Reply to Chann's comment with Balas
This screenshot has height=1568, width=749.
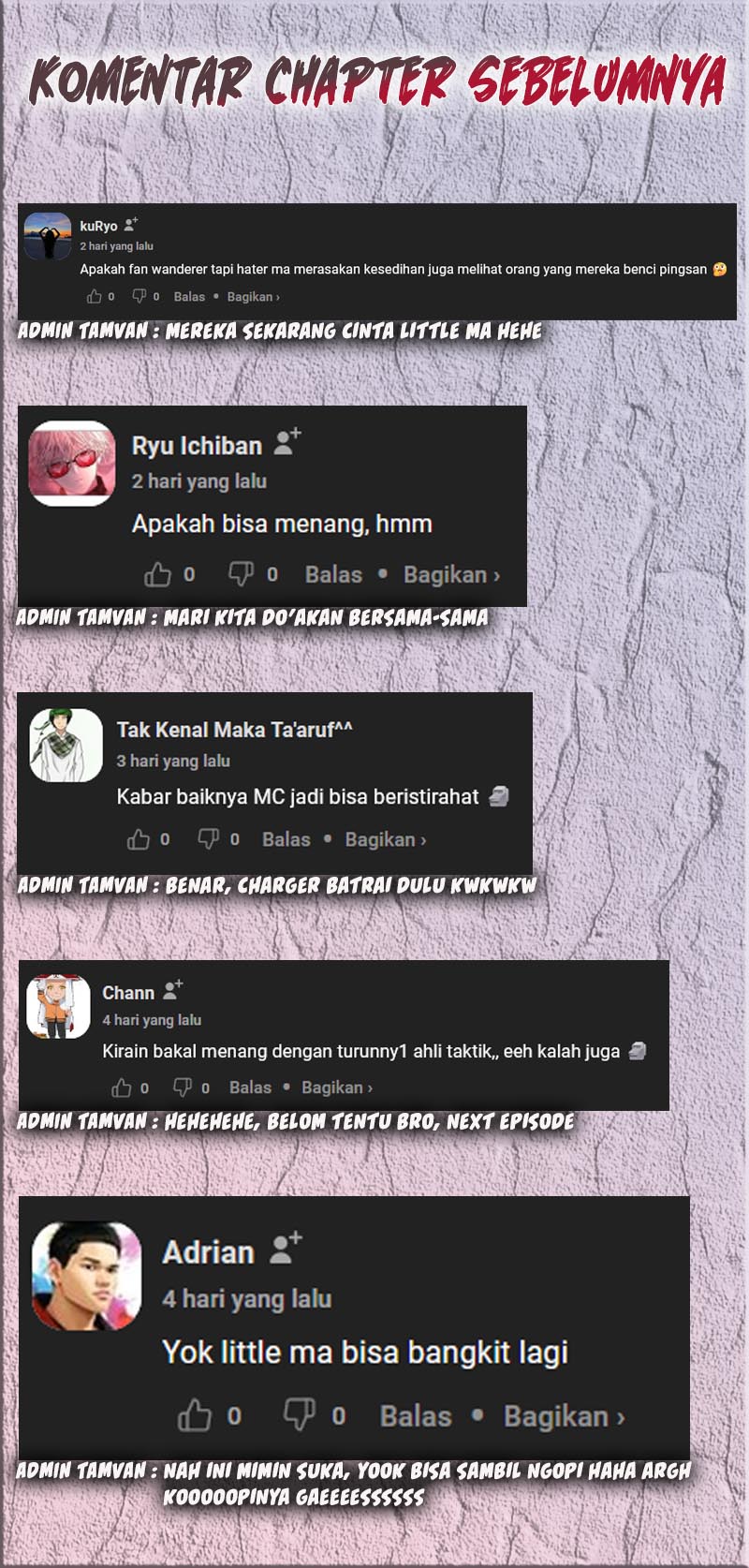tap(250, 1087)
